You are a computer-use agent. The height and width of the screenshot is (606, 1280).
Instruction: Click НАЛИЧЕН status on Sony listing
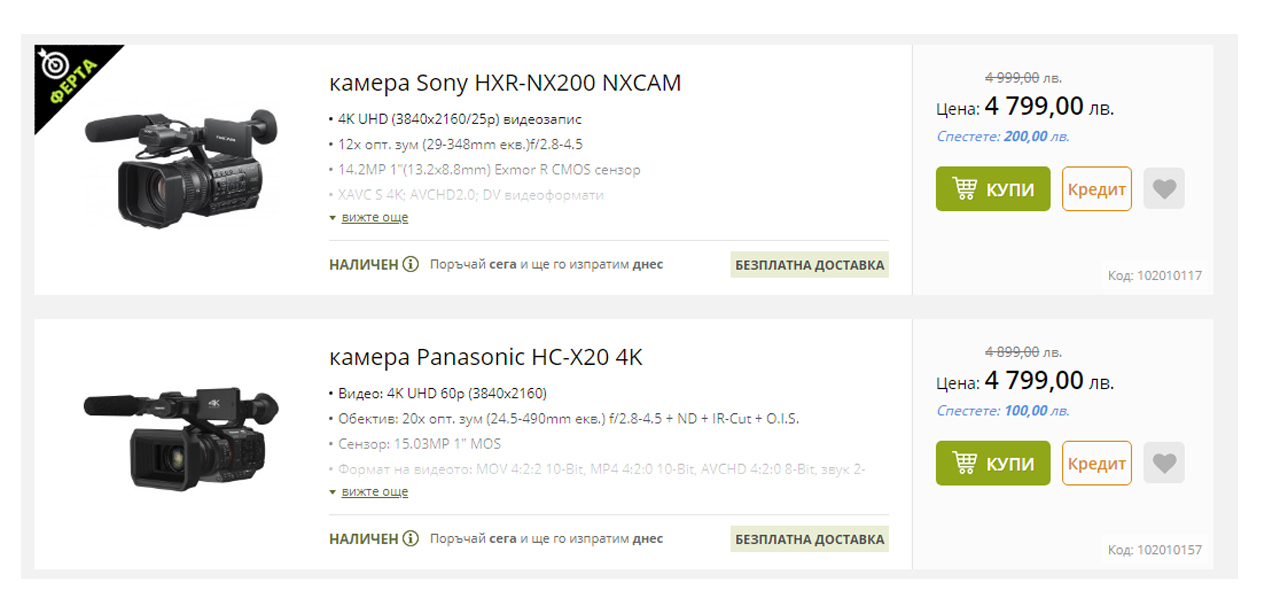click(364, 265)
